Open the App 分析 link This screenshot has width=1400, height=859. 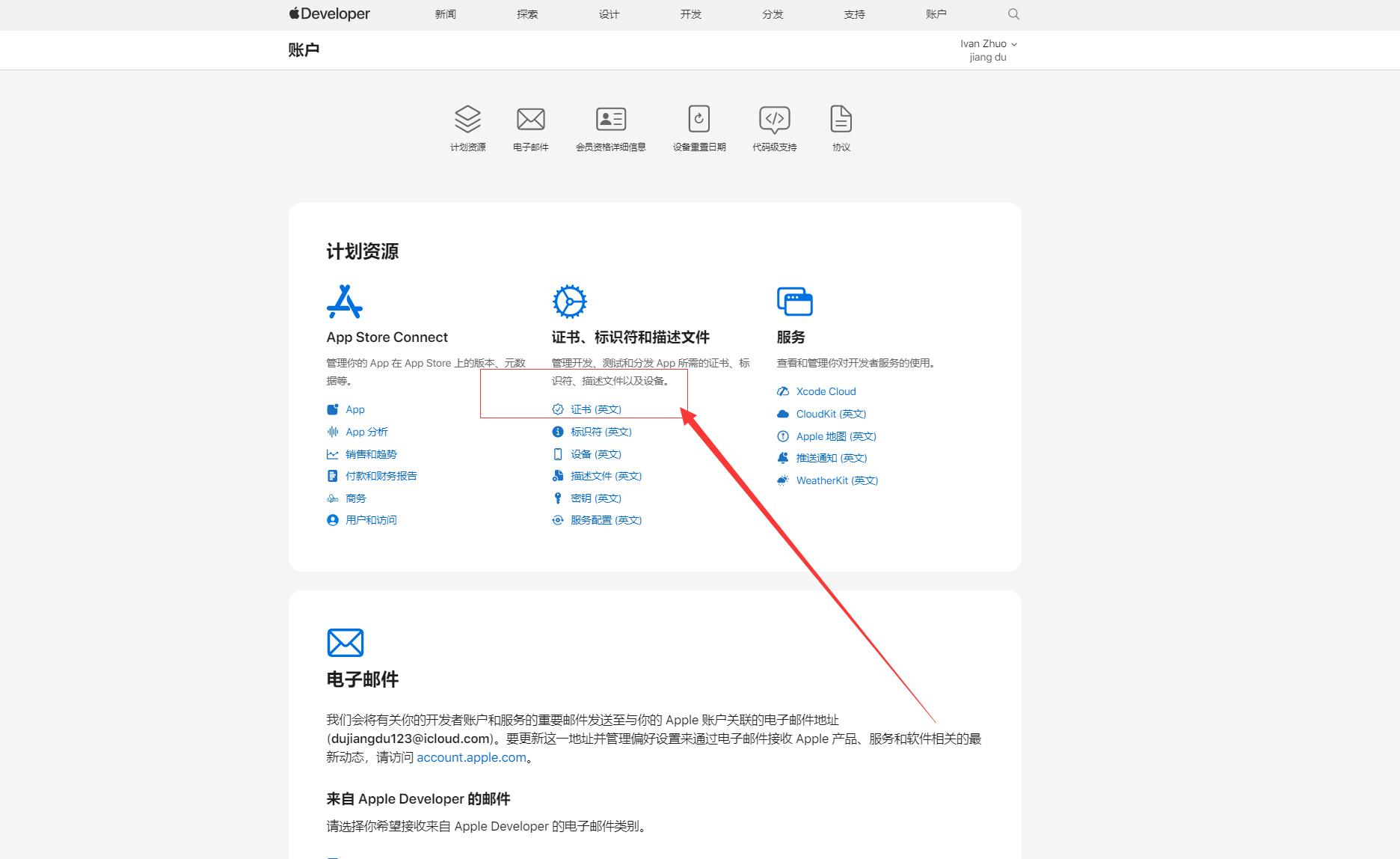coord(366,432)
